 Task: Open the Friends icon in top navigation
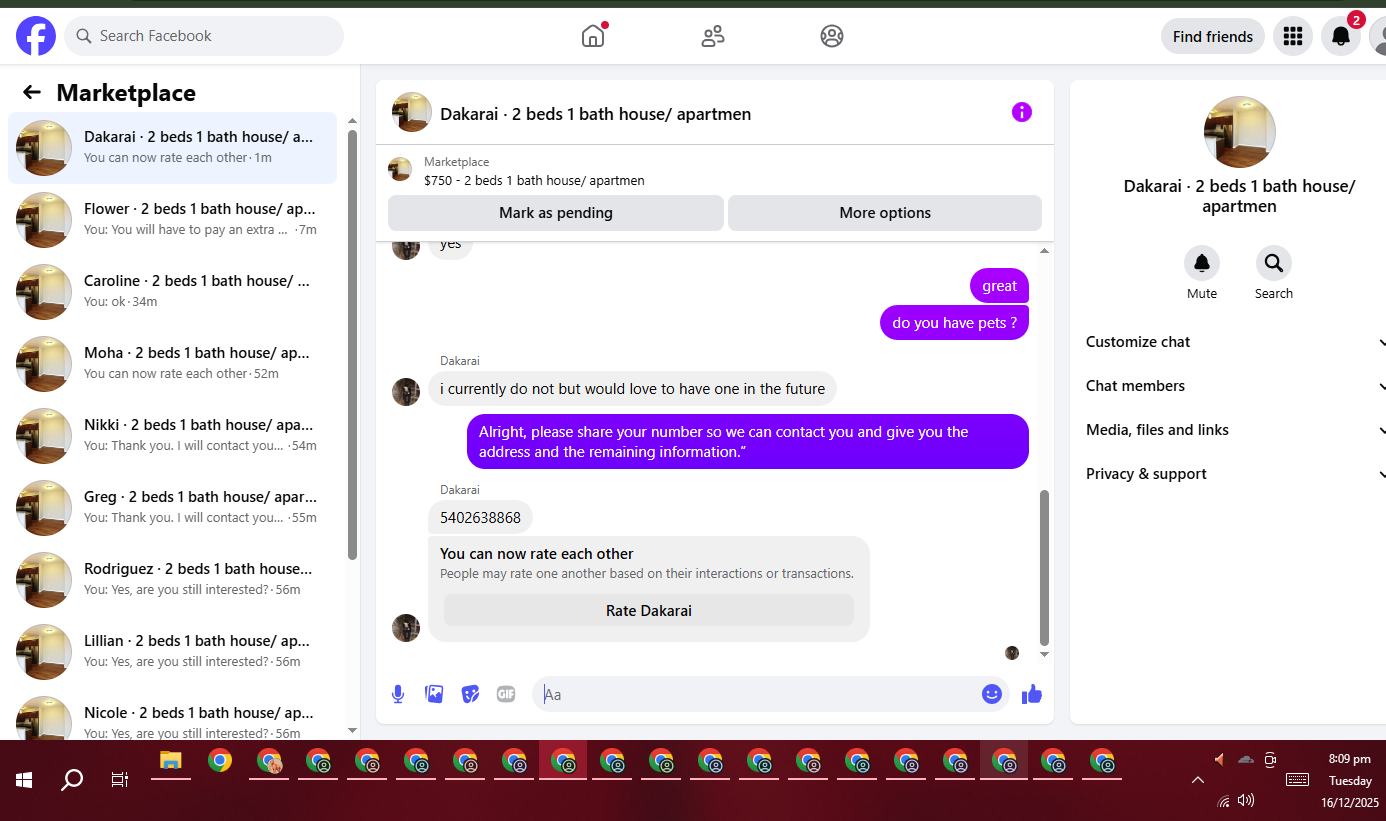tap(713, 36)
